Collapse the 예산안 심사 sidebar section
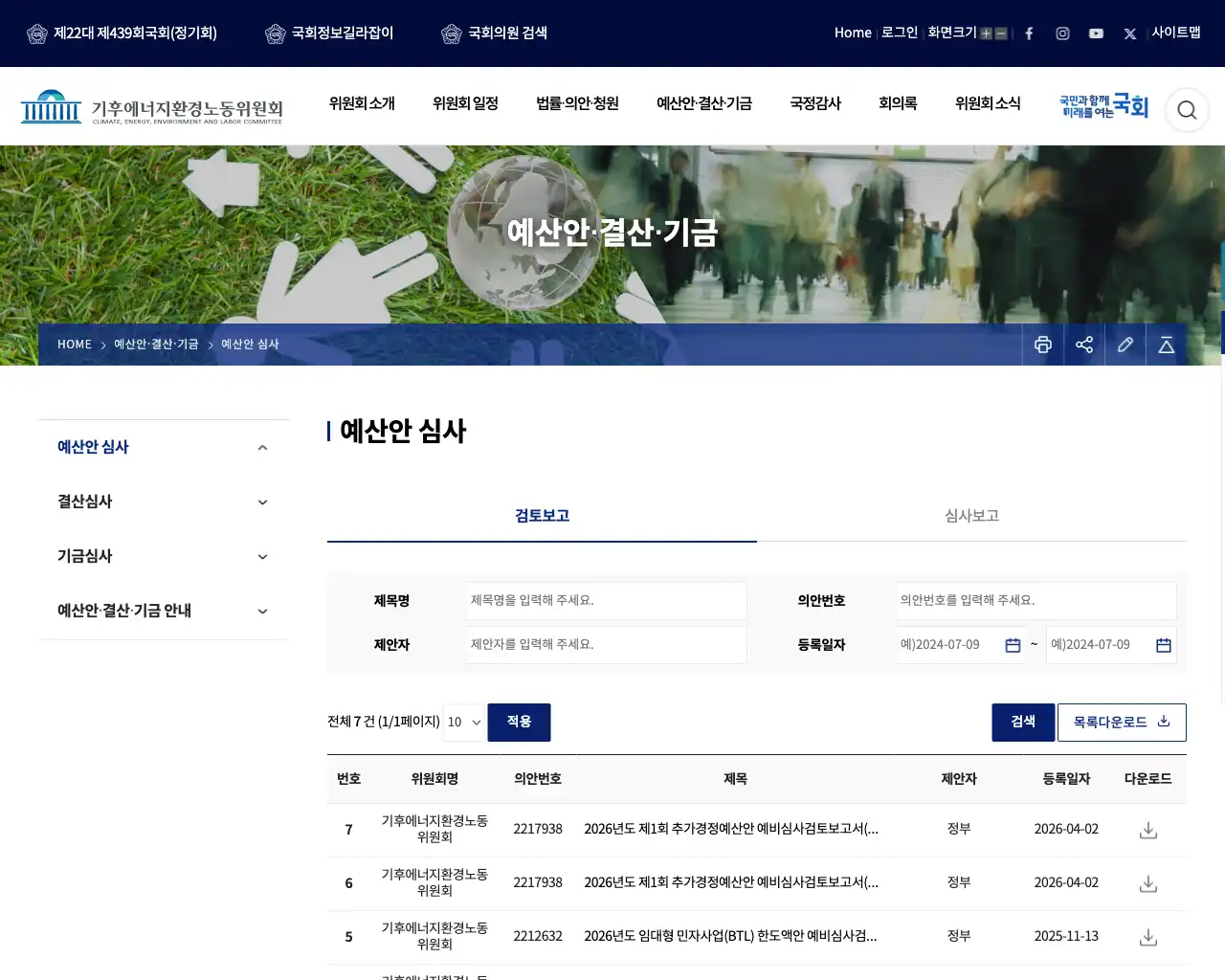The height and width of the screenshot is (980, 1225). 262,448
